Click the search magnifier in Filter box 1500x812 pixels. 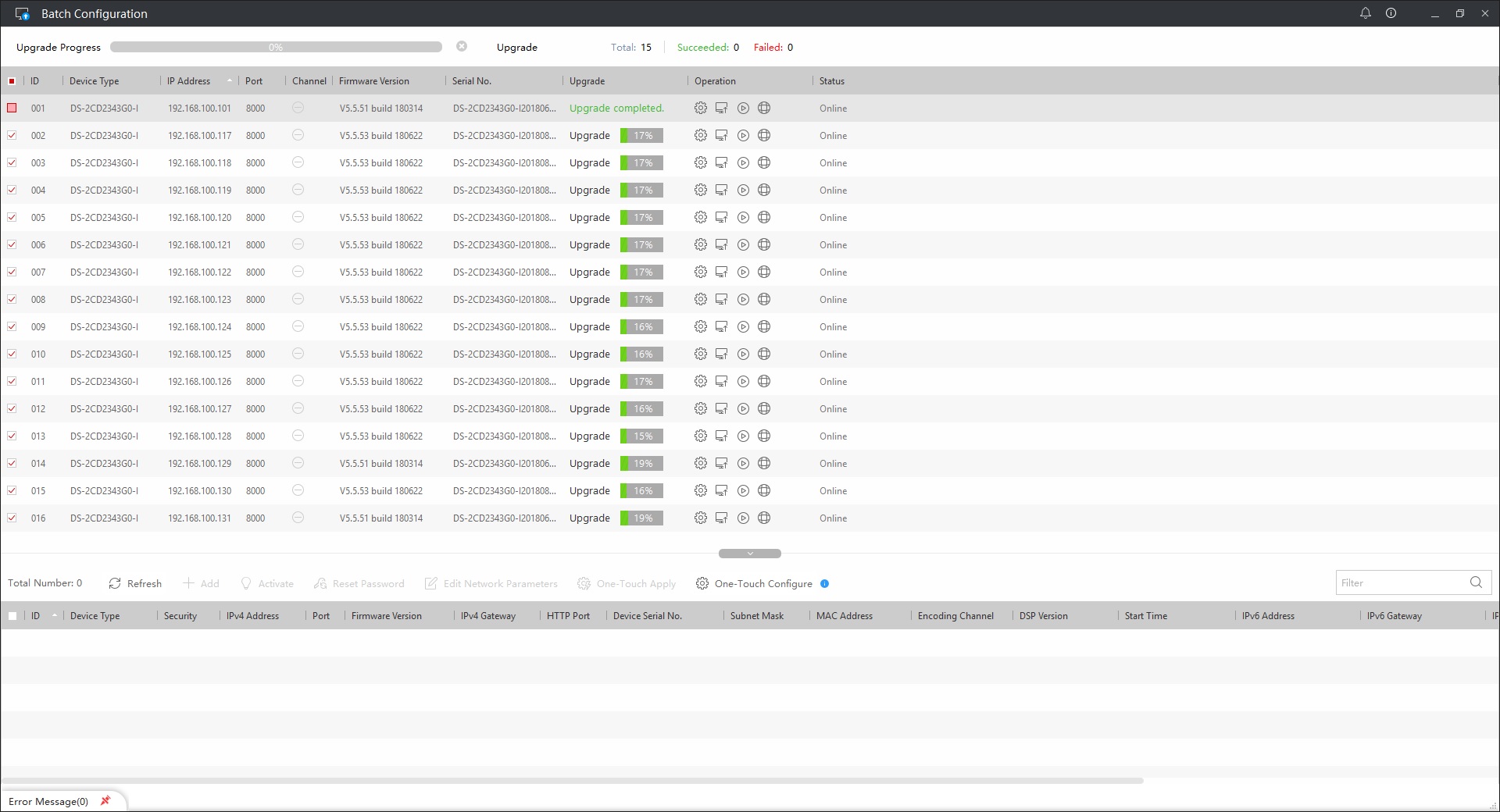coord(1476,582)
